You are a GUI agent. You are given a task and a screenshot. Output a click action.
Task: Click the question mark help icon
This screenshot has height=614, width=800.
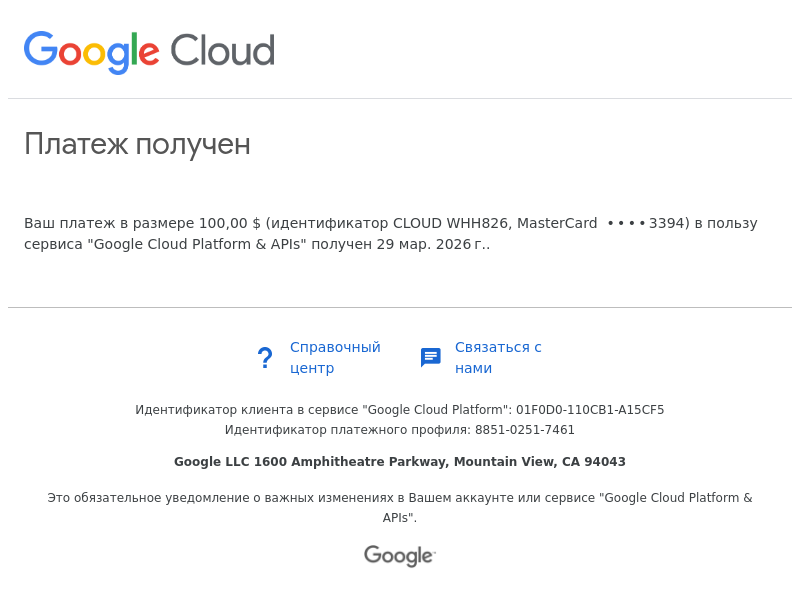[265, 358]
